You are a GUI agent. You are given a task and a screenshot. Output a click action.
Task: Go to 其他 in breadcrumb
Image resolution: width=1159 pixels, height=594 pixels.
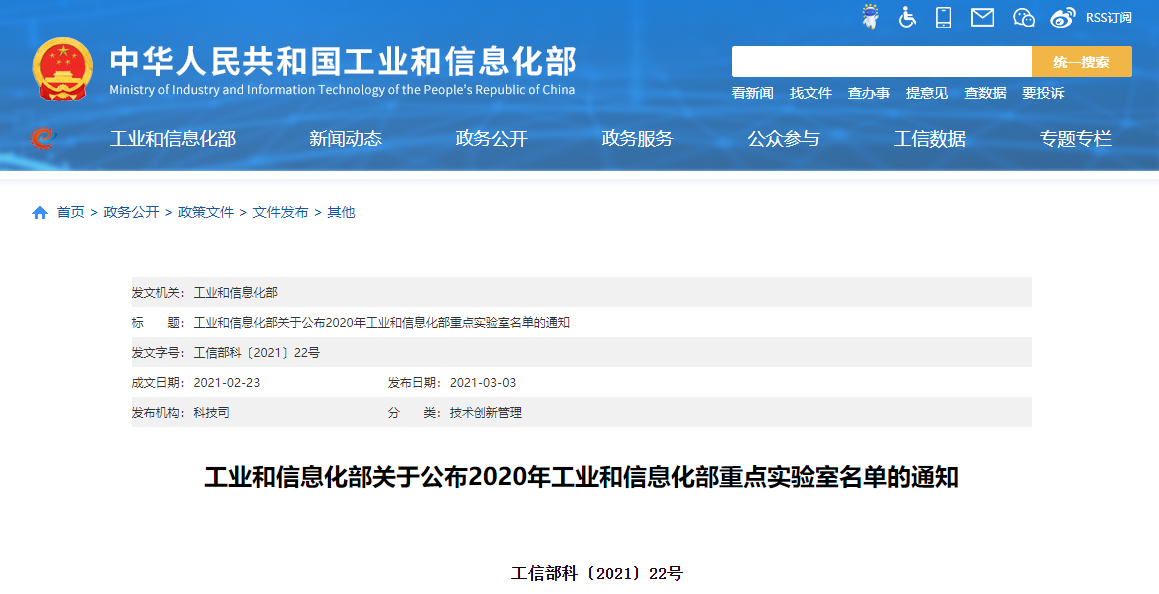[341, 213]
